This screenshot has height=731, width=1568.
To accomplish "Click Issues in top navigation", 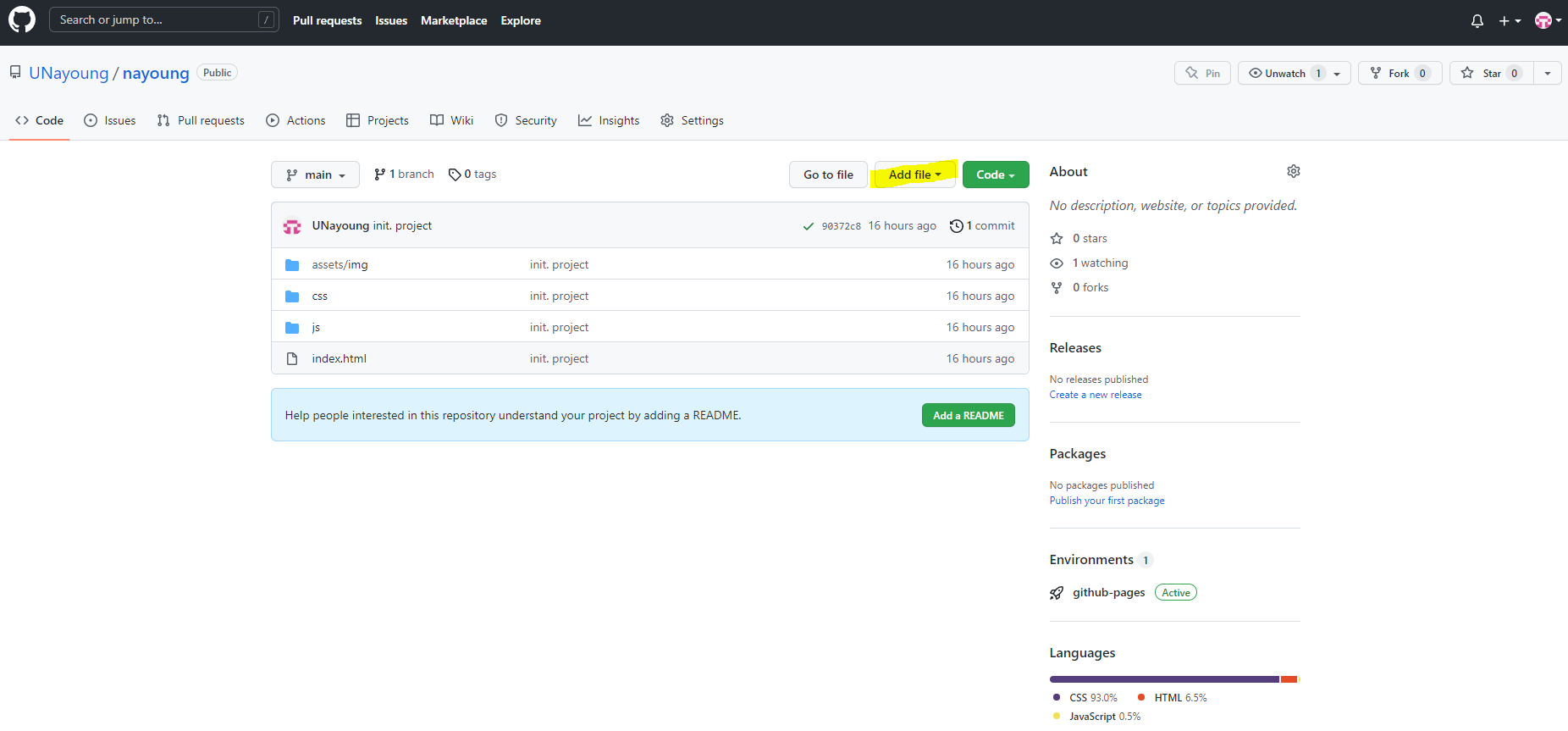I will tap(391, 20).
